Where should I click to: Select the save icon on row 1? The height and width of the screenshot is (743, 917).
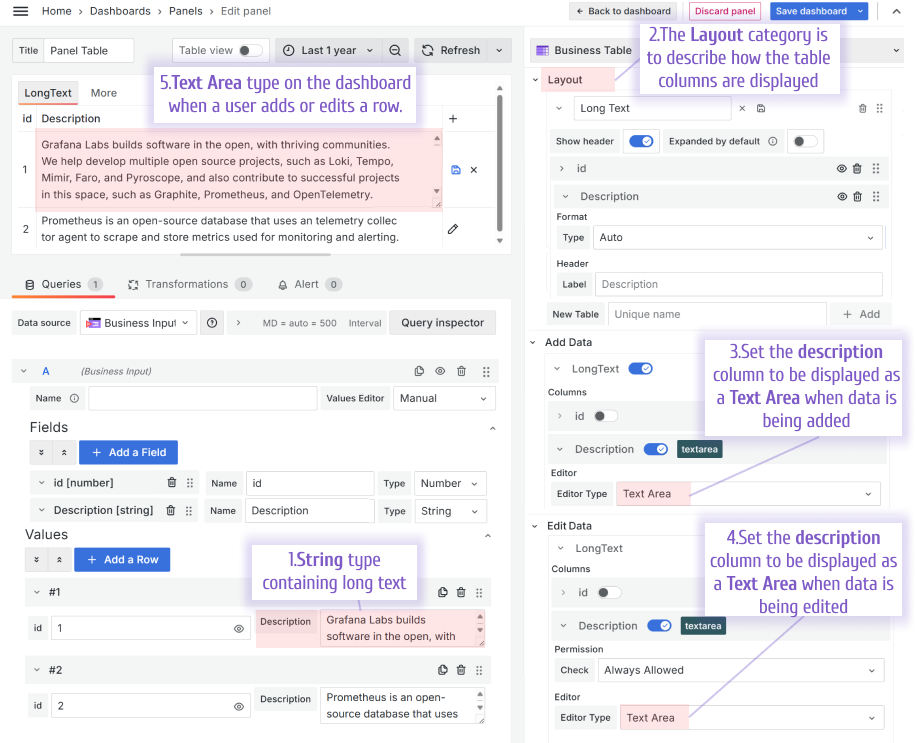pos(455,170)
